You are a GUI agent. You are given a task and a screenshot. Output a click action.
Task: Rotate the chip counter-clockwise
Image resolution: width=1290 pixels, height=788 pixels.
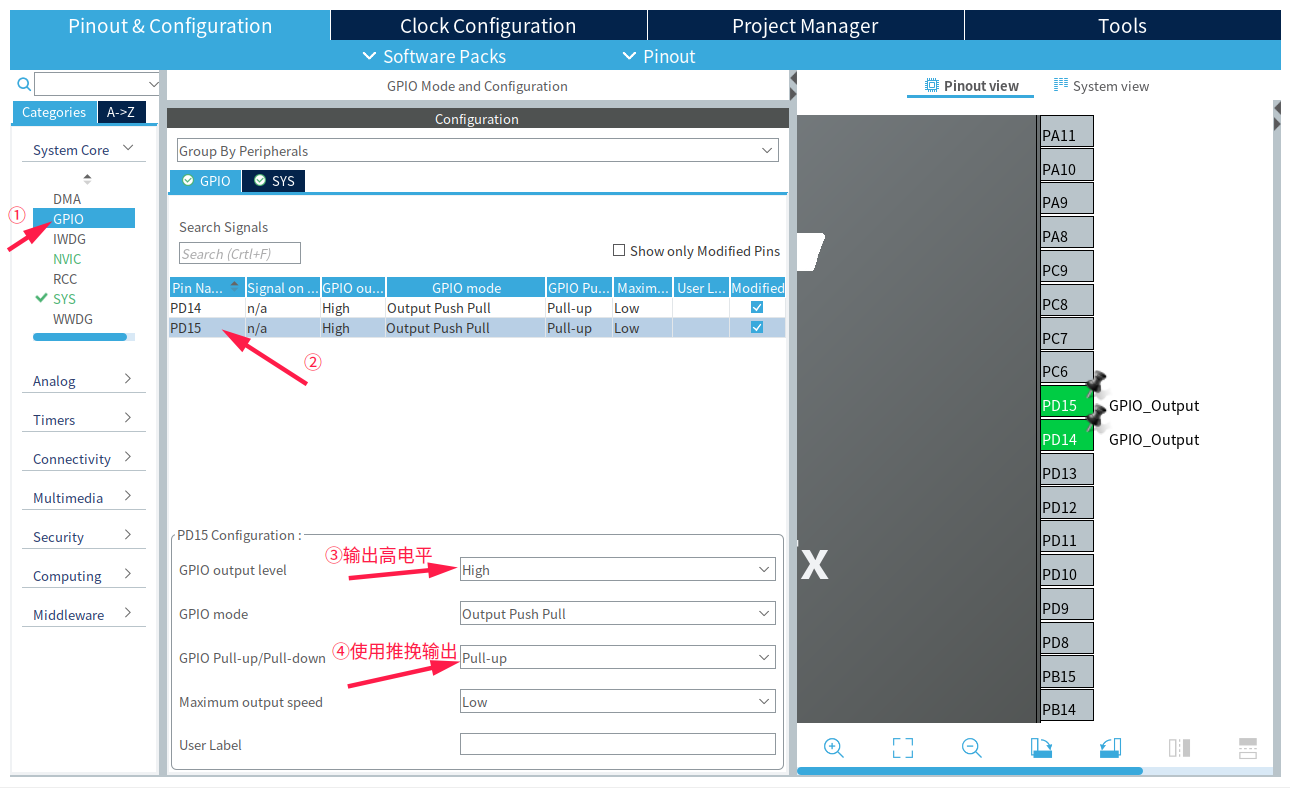pos(1110,747)
